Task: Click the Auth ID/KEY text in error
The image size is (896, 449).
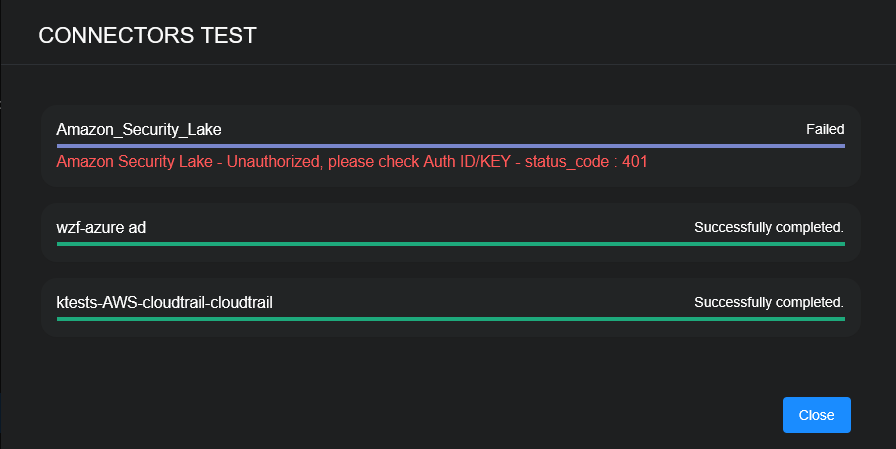Action: point(469,161)
